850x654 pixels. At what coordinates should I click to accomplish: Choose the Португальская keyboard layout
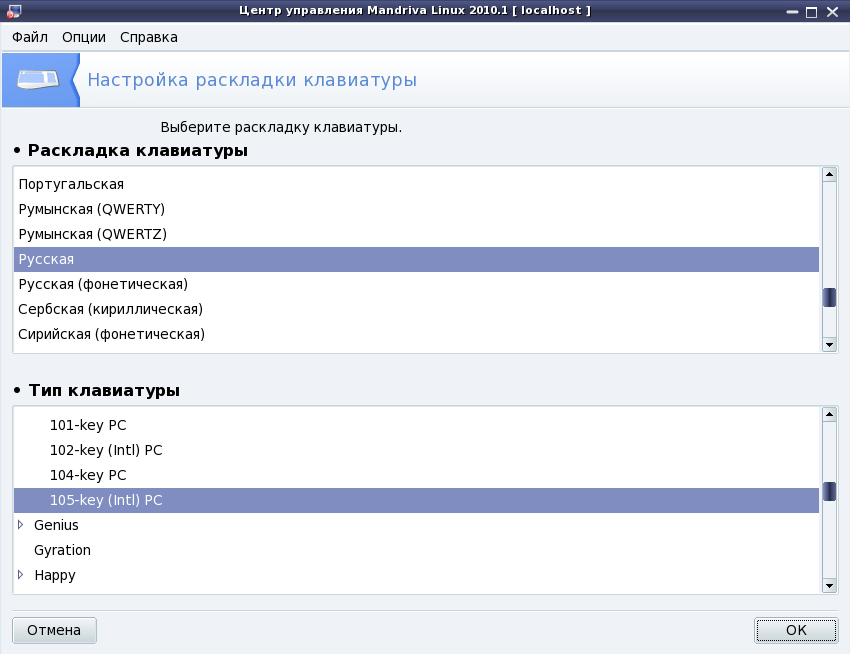[x=416, y=184]
